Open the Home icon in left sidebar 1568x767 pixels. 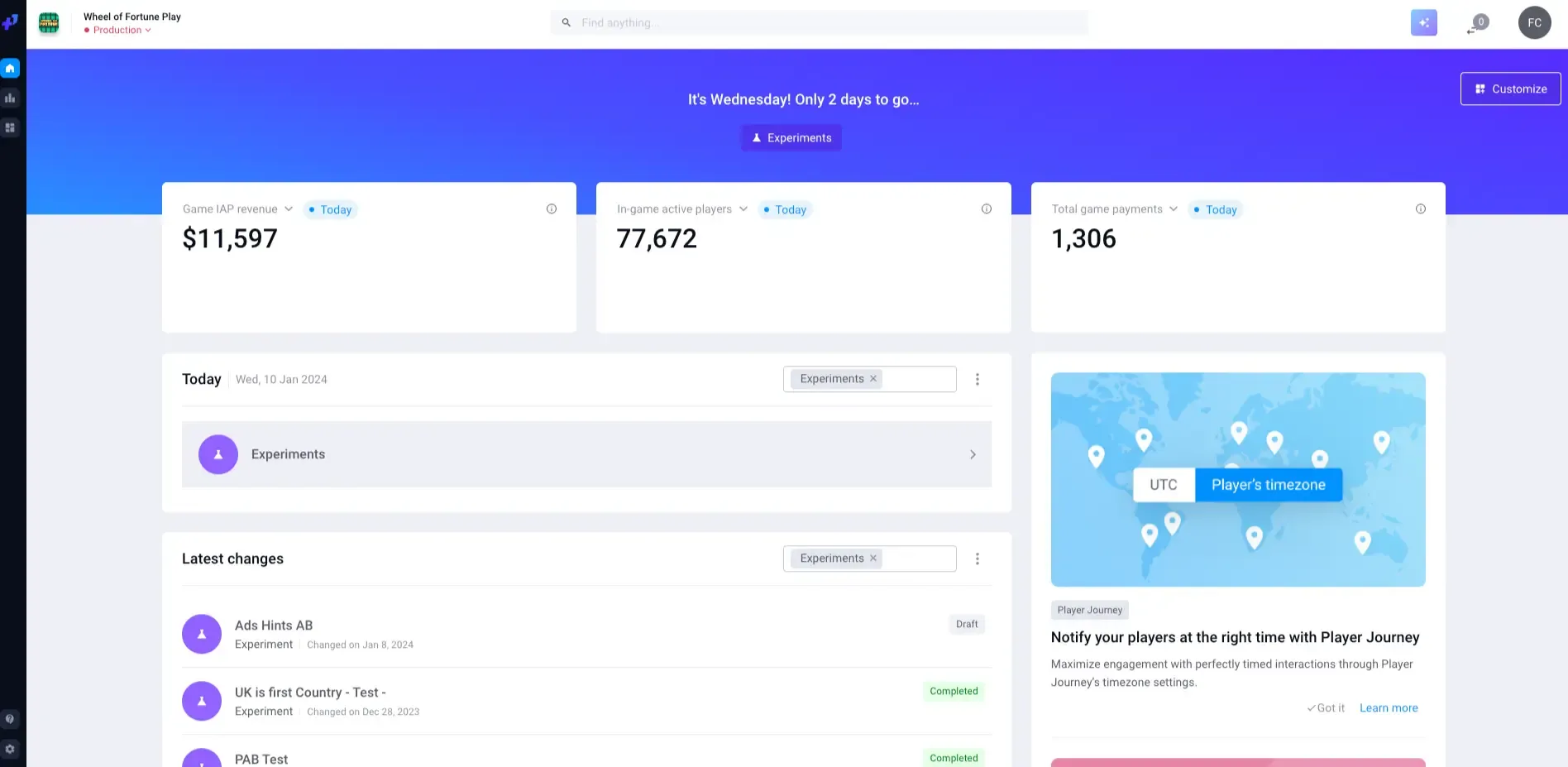point(10,69)
